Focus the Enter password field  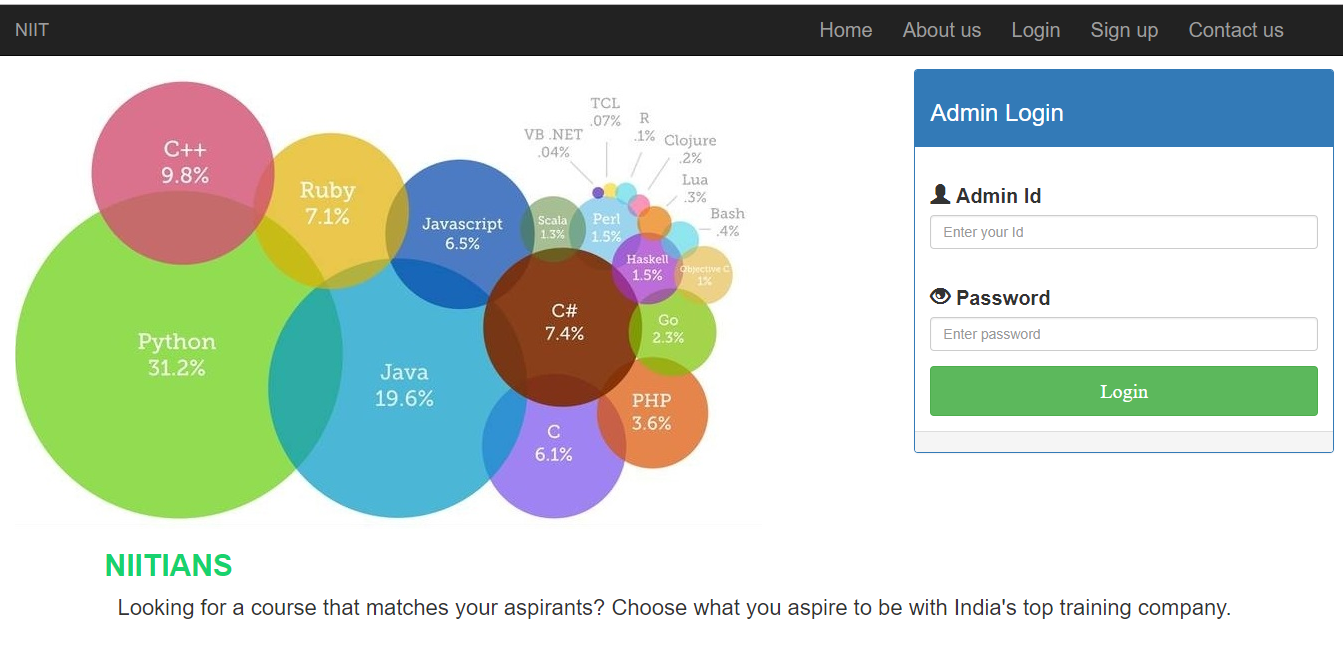[1124, 334]
